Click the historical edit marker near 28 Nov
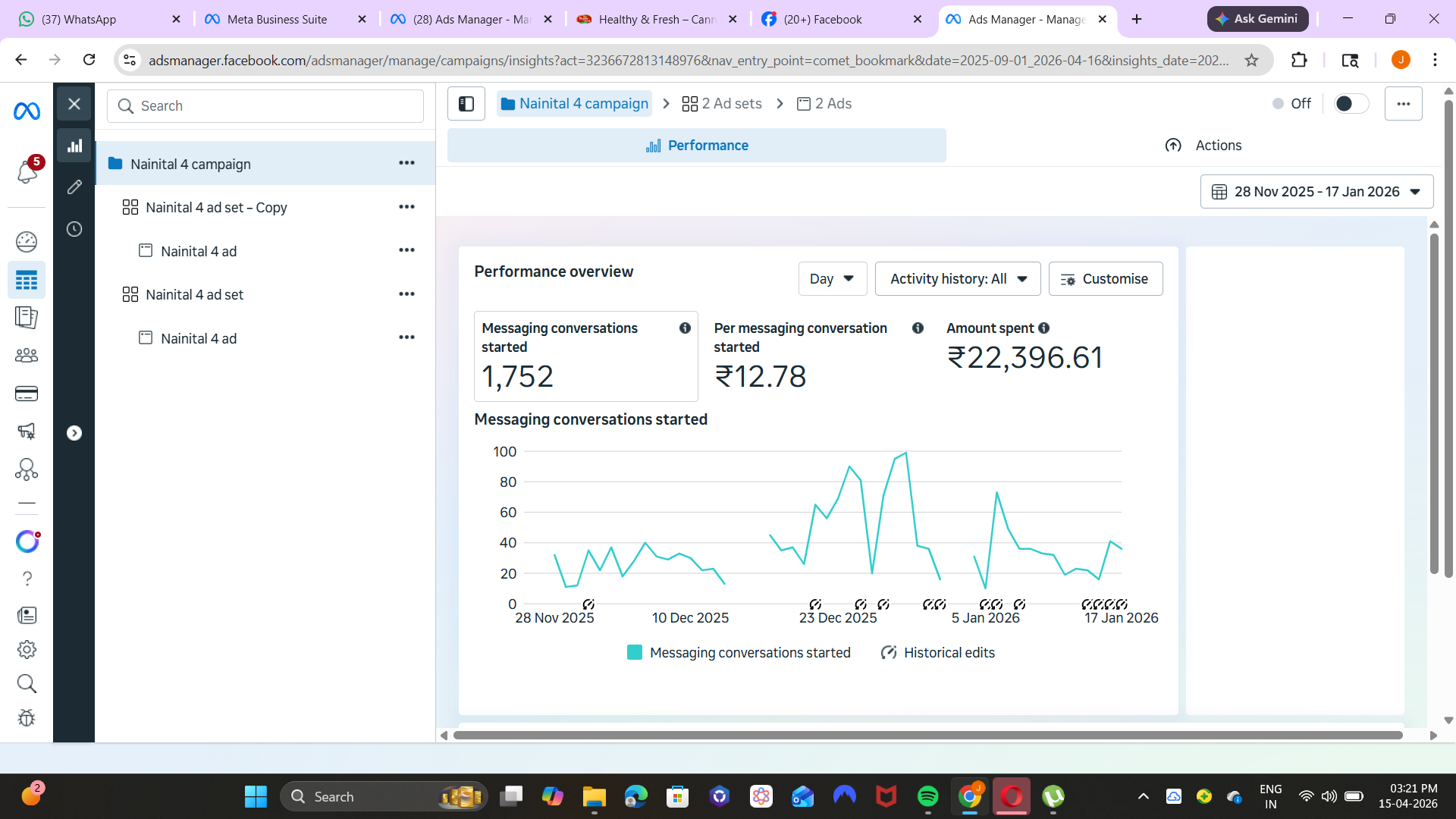 tap(588, 604)
